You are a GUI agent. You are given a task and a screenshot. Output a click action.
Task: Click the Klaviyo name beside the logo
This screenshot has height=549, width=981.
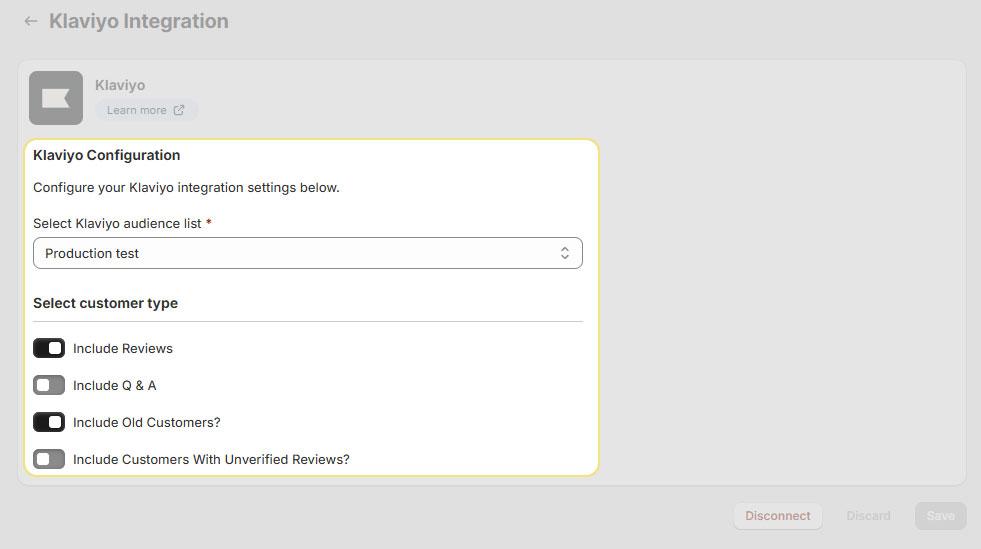120,85
